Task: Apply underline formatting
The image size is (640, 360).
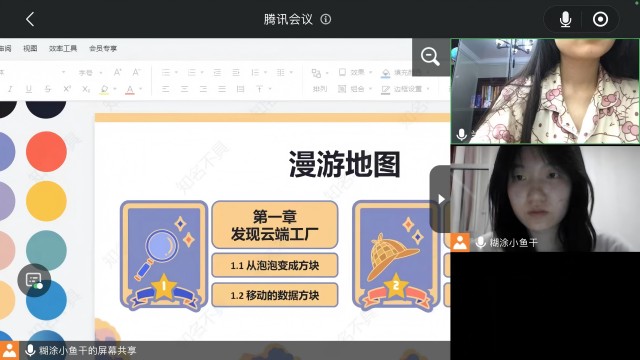Action: (29, 89)
